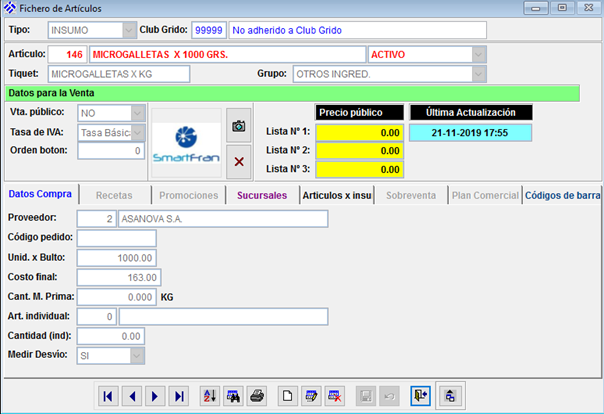Go to the first record
The width and height of the screenshot is (604, 414).
tap(109, 396)
